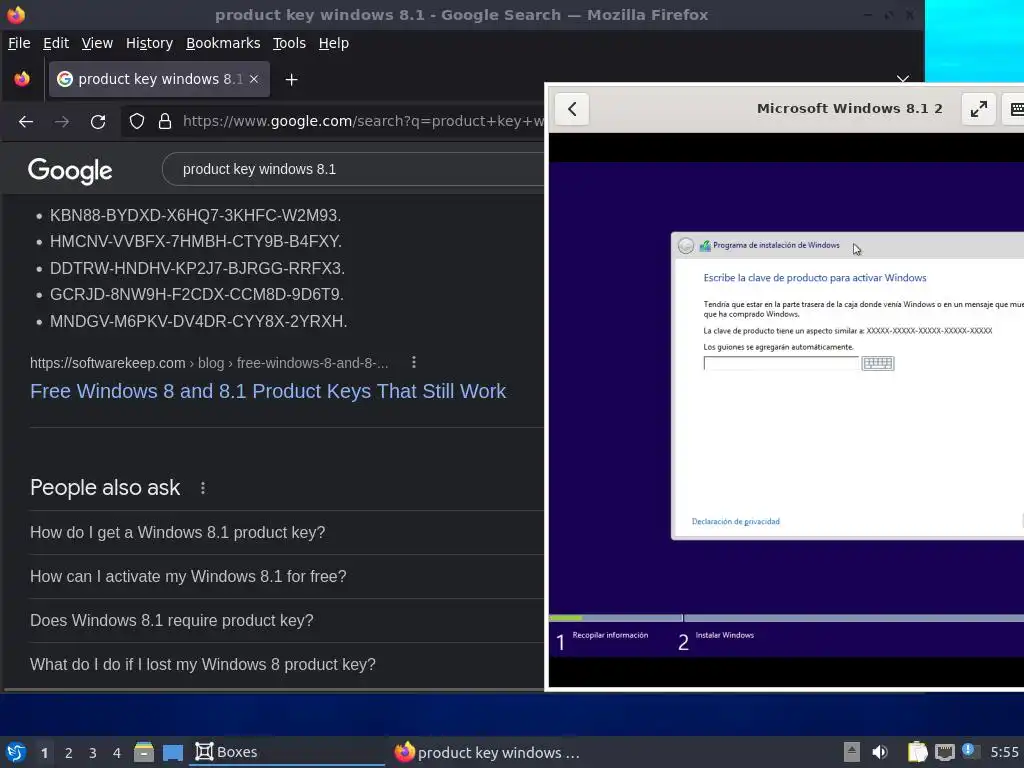Switch to Boxes in the taskbar
The height and width of the screenshot is (768, 1024).
click(x=287, y=752)
